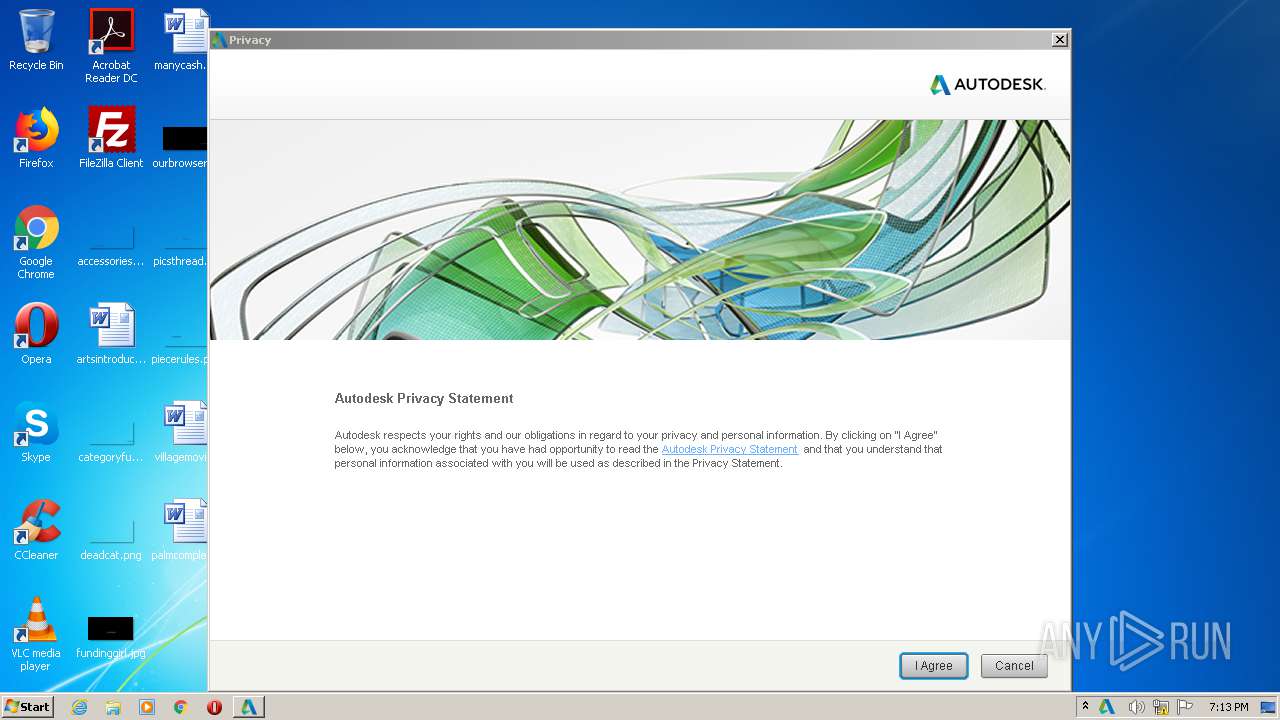
Task: Launch Opera from the desktop
Action: point(36,334)
